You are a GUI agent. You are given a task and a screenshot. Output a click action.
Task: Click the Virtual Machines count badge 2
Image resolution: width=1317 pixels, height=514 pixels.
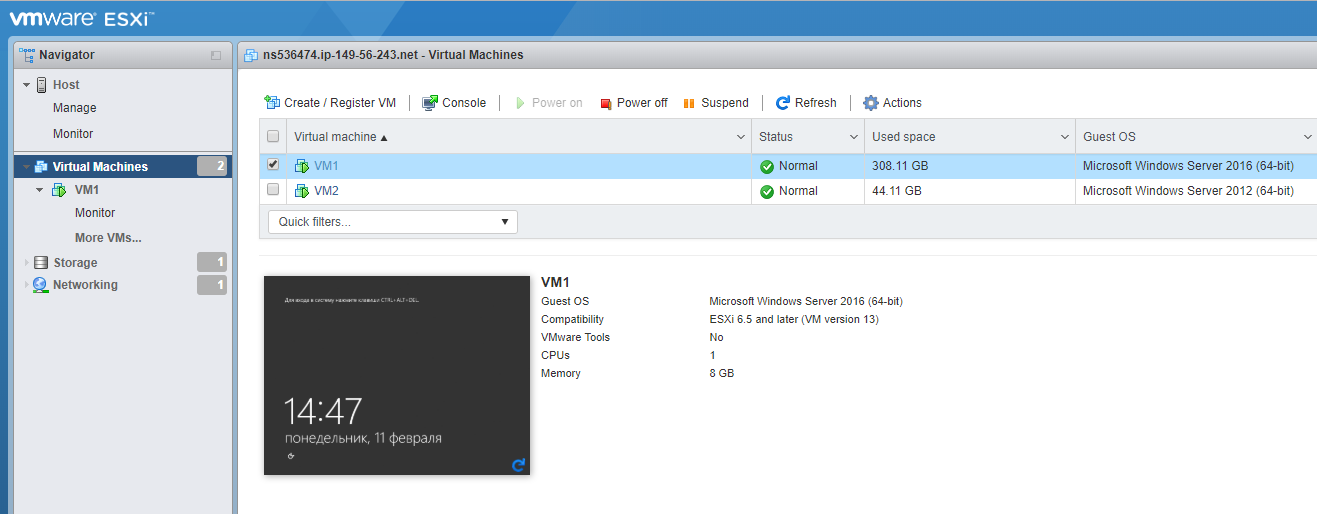212,167
